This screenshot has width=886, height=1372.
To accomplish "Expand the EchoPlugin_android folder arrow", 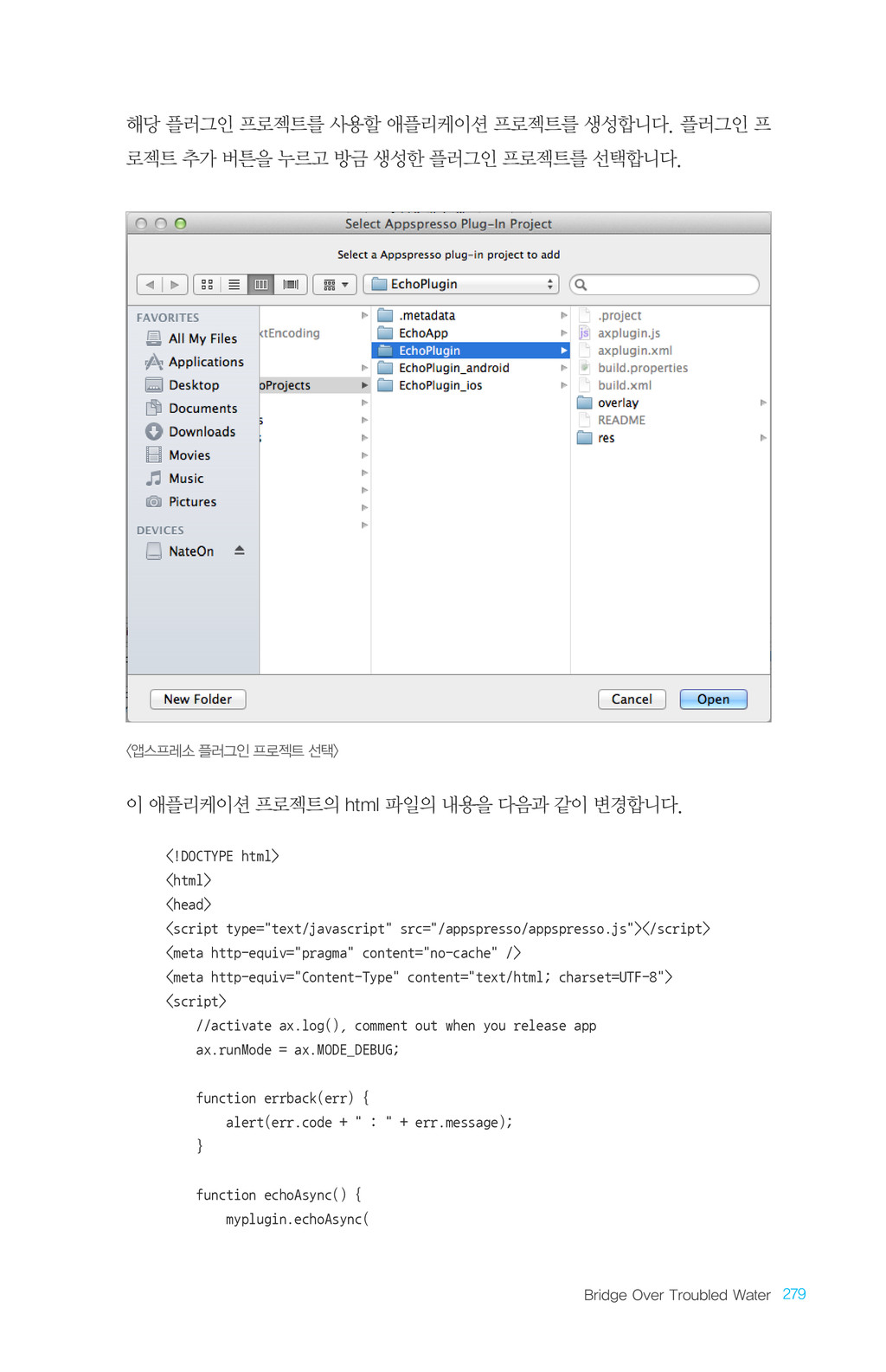I will [564, 368].
